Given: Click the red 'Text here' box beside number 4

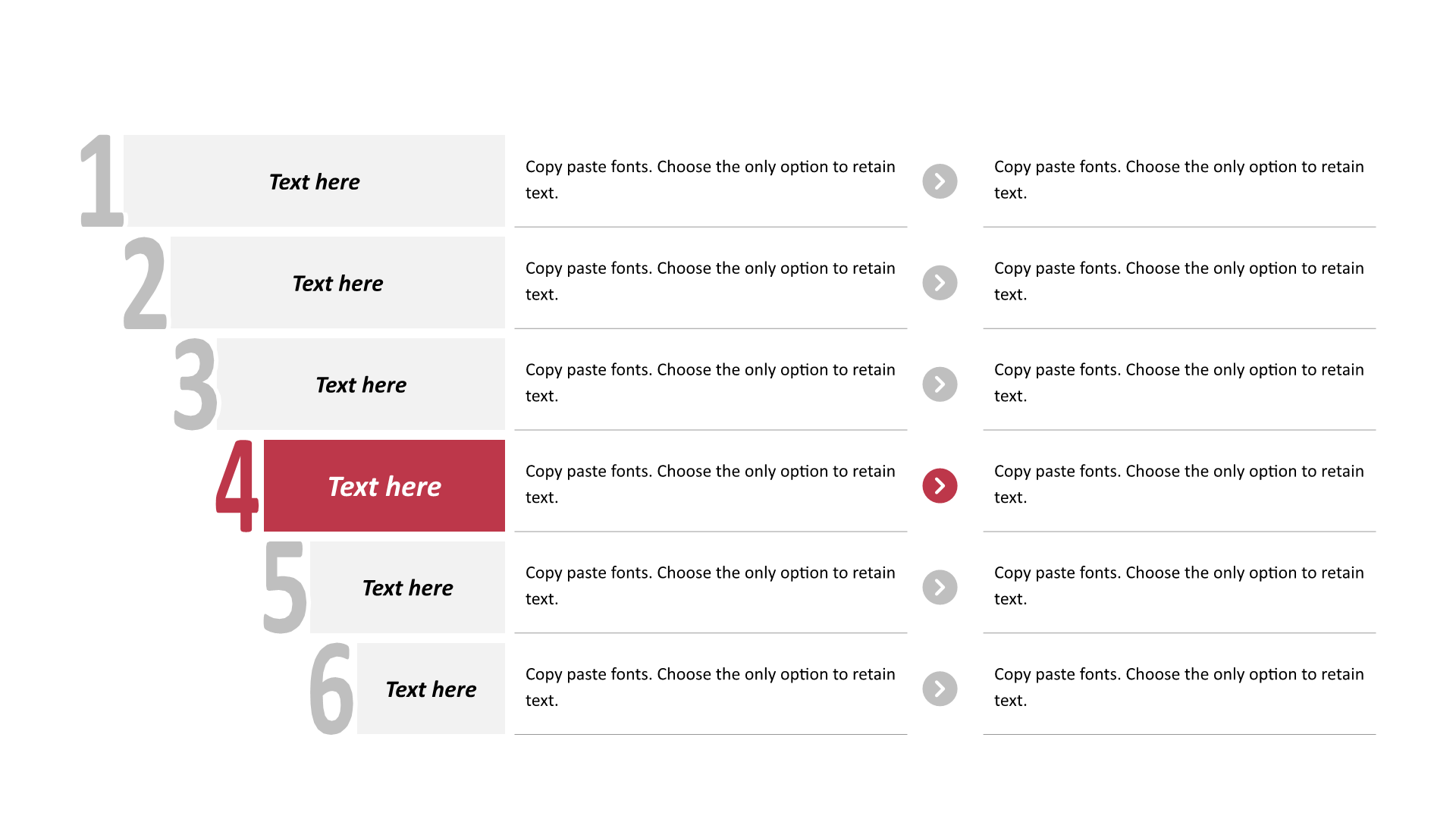Looking at the screenshot, I should click(x=384, y=486).
